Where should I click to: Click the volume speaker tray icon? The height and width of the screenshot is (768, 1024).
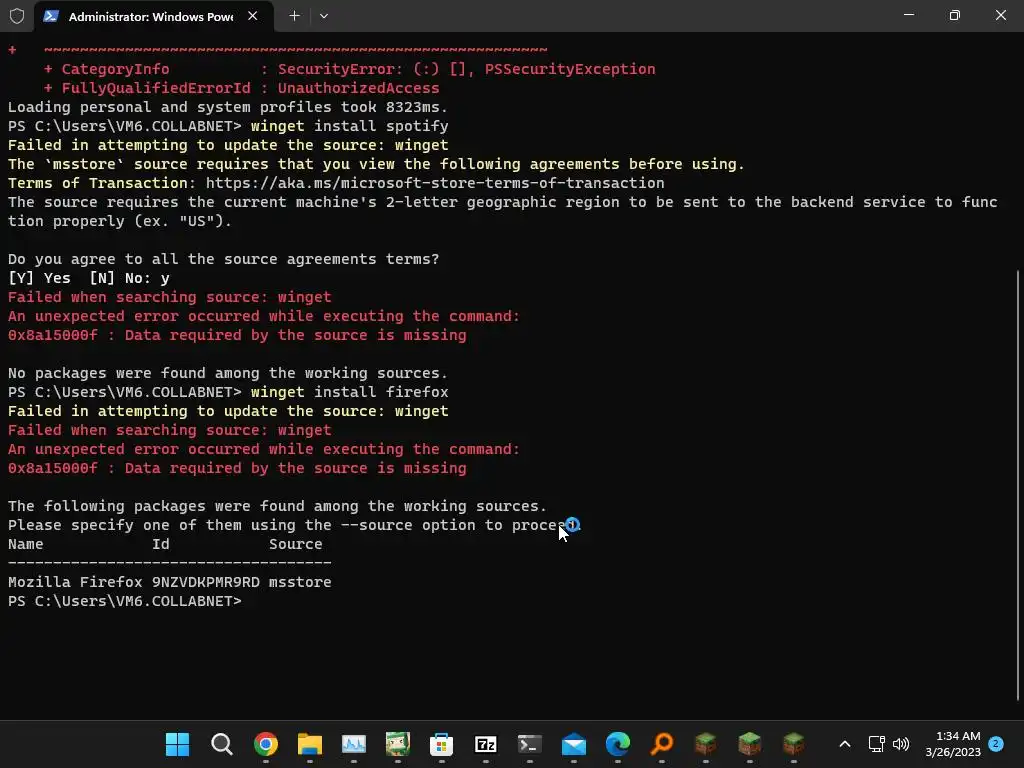pos(901,744)
